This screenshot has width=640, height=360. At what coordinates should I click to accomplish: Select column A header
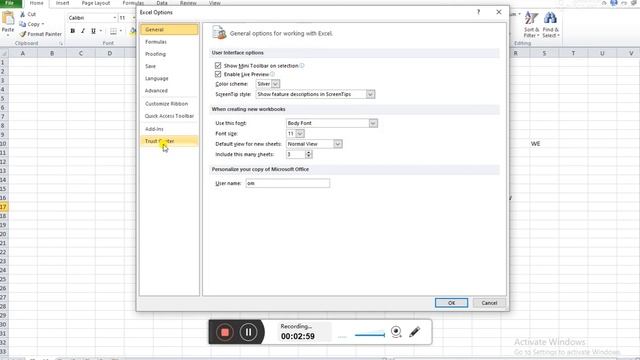(x=23, y=53)
